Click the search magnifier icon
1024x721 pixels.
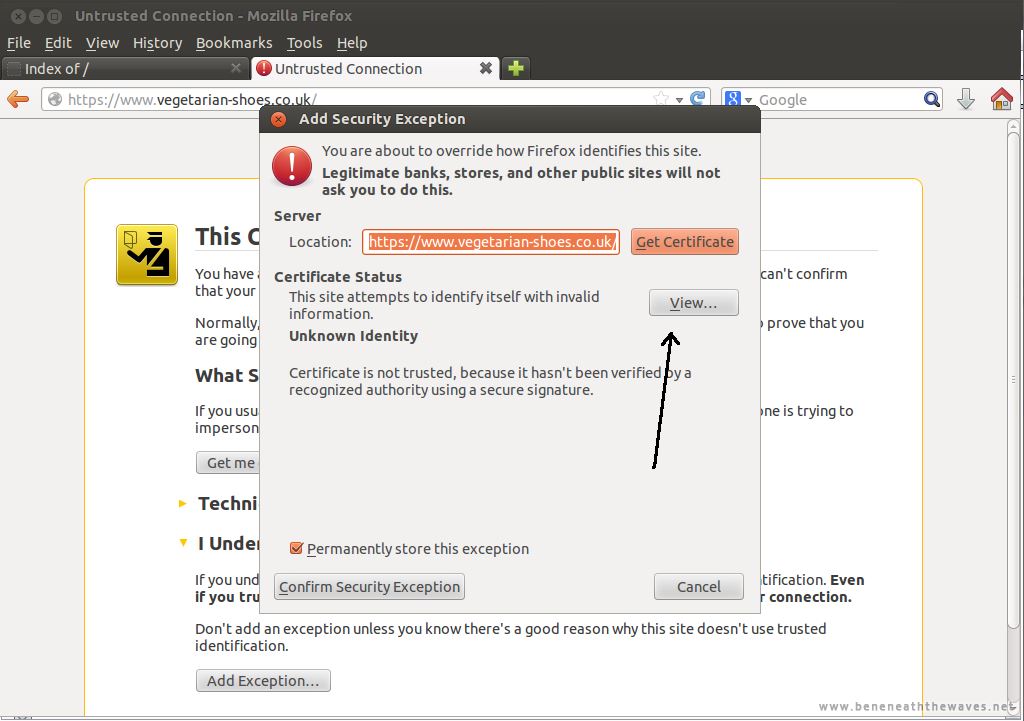[932, 99]
